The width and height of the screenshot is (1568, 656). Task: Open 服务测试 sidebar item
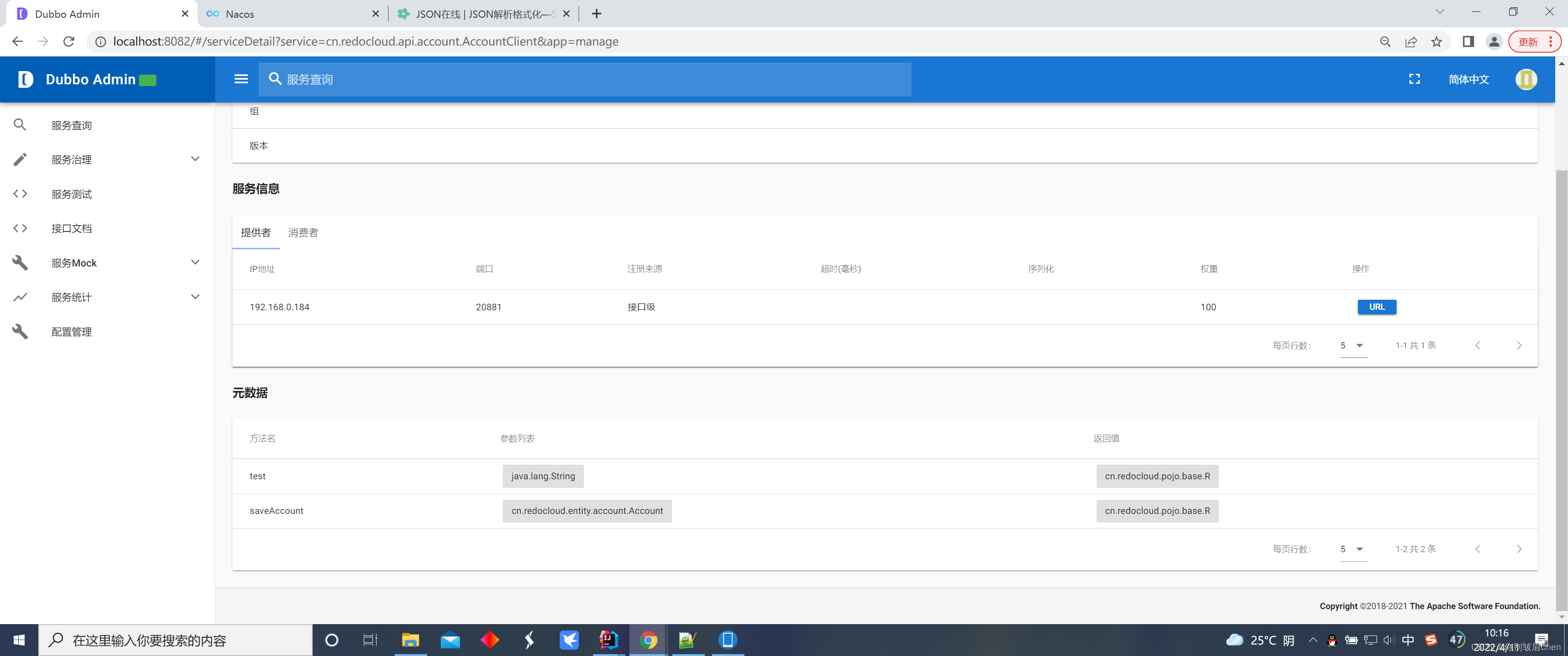71,194
